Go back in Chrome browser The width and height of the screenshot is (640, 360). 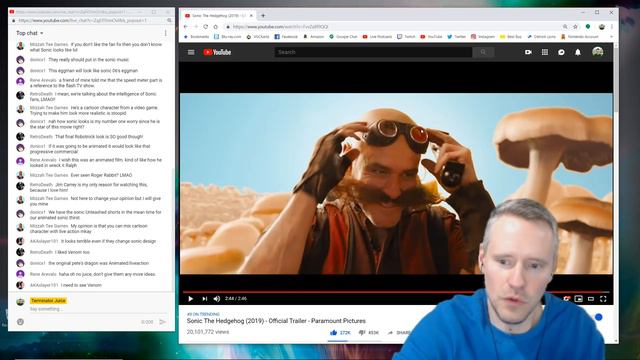click(x=186, y=27)
